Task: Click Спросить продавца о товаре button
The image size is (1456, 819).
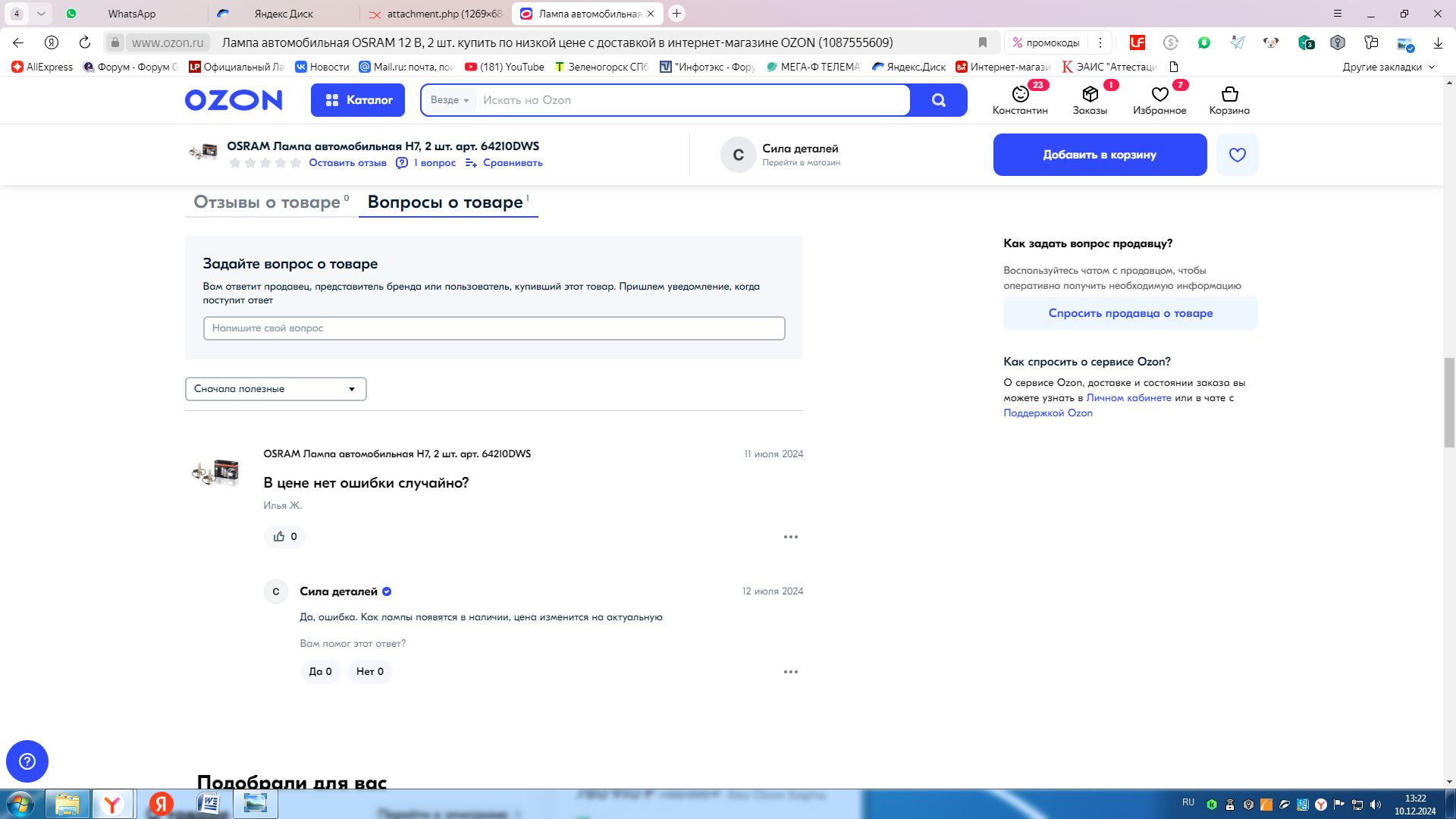Action: click(x=1131, y=313)
